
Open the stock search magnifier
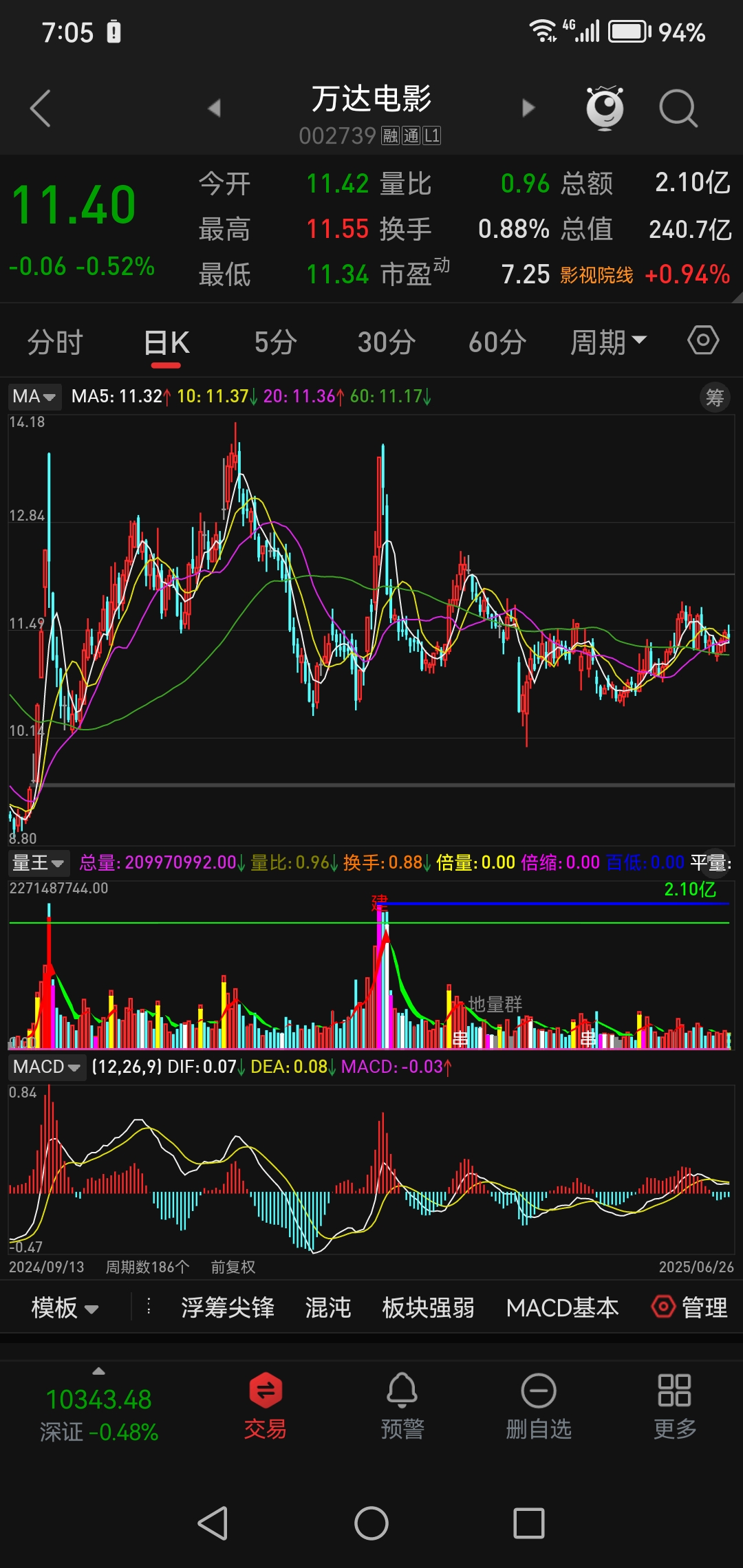pos(678,109)
